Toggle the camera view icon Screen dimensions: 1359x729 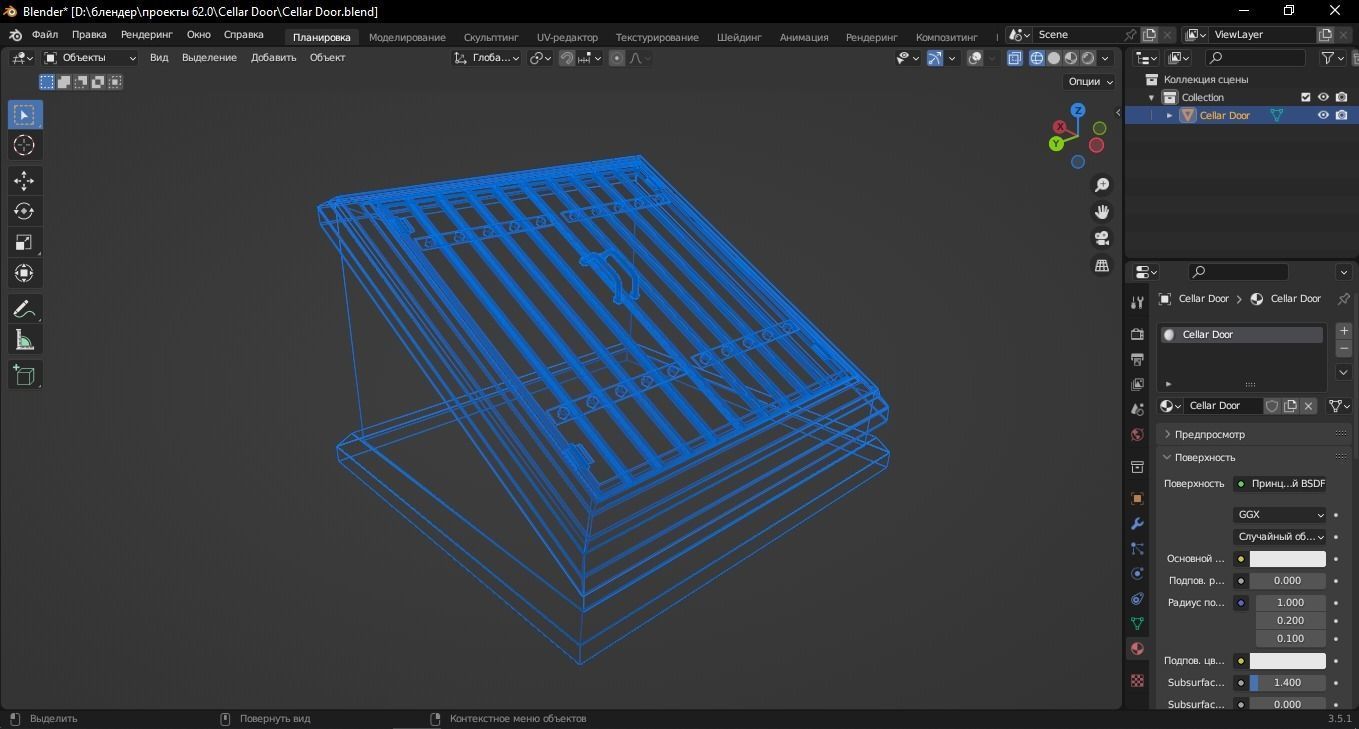[x=1101, y=238]
